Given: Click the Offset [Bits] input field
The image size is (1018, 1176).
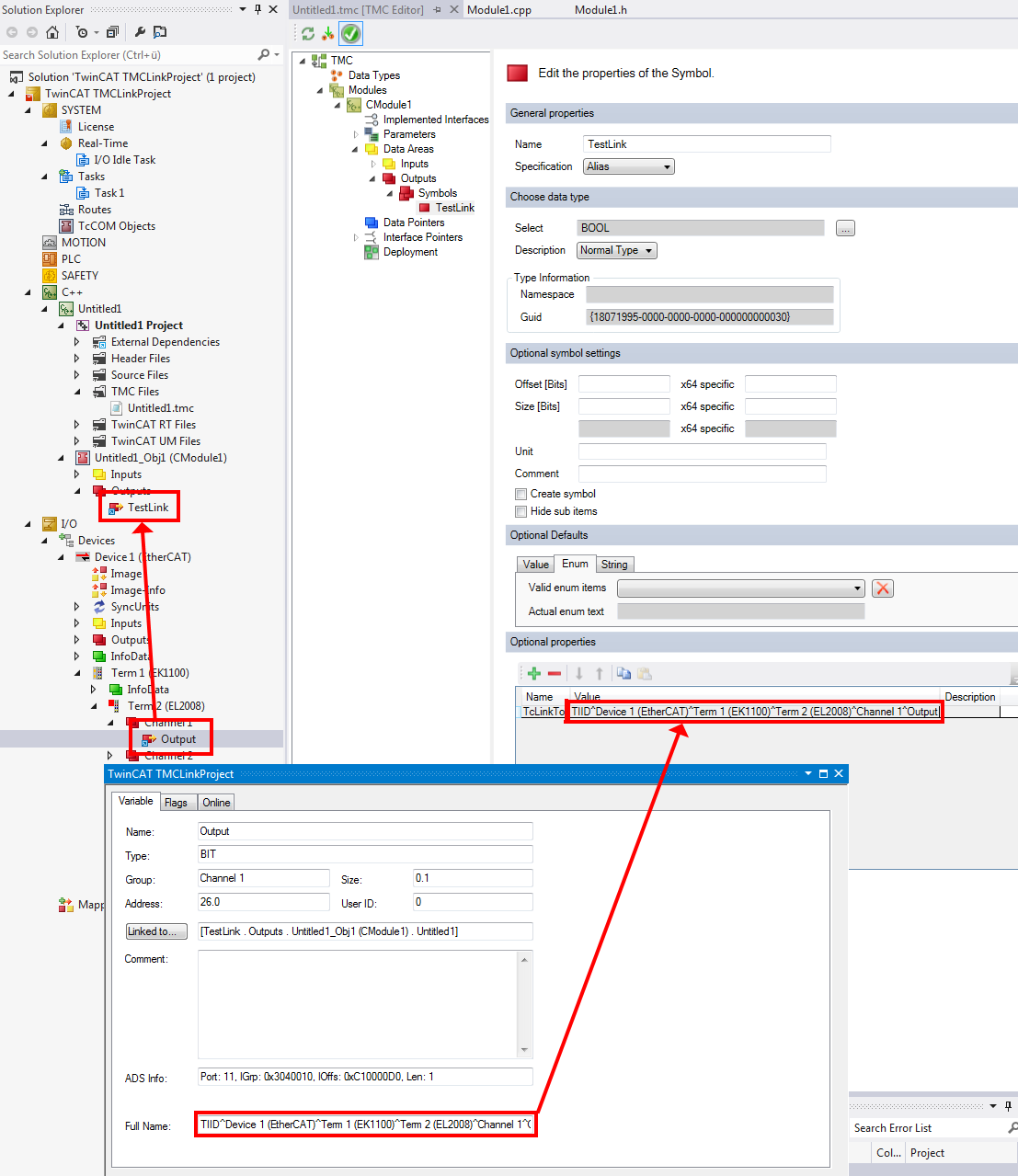Looking at the screenshot, I should pyautogui.click(x=624, y=384).
